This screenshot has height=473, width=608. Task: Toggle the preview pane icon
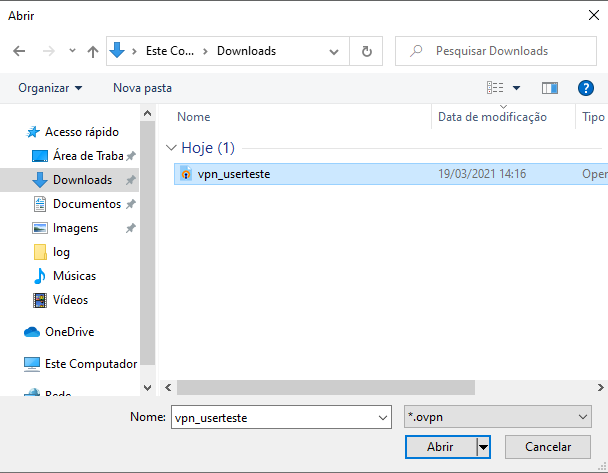549,88
